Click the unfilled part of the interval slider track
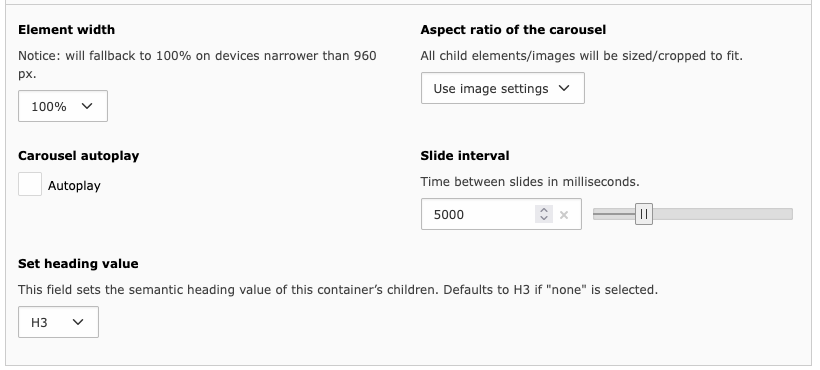This screenshot has width=820, height=370. 722,214
